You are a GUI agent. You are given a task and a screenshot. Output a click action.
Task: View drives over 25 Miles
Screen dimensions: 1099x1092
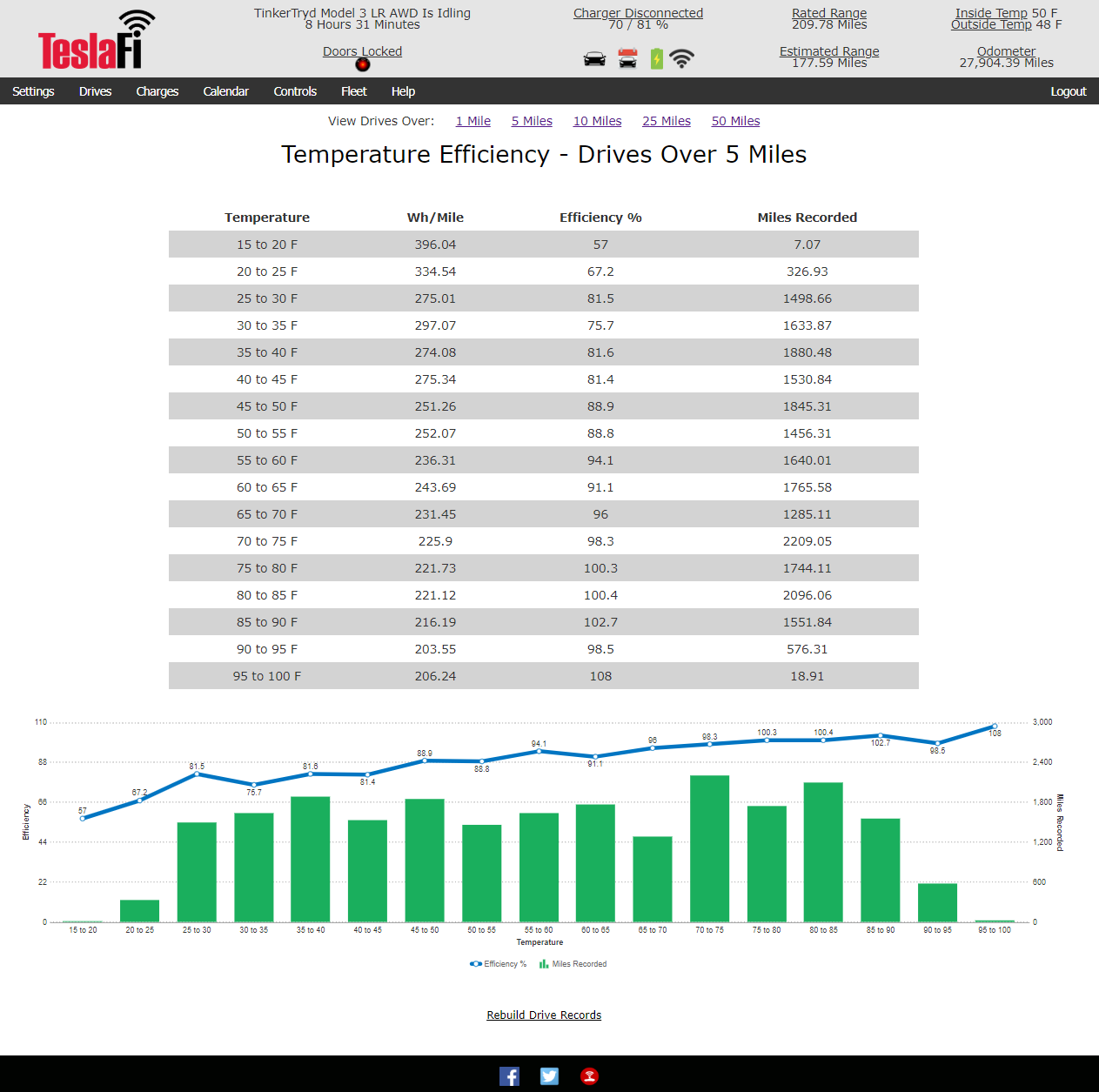tap(667, 121)
